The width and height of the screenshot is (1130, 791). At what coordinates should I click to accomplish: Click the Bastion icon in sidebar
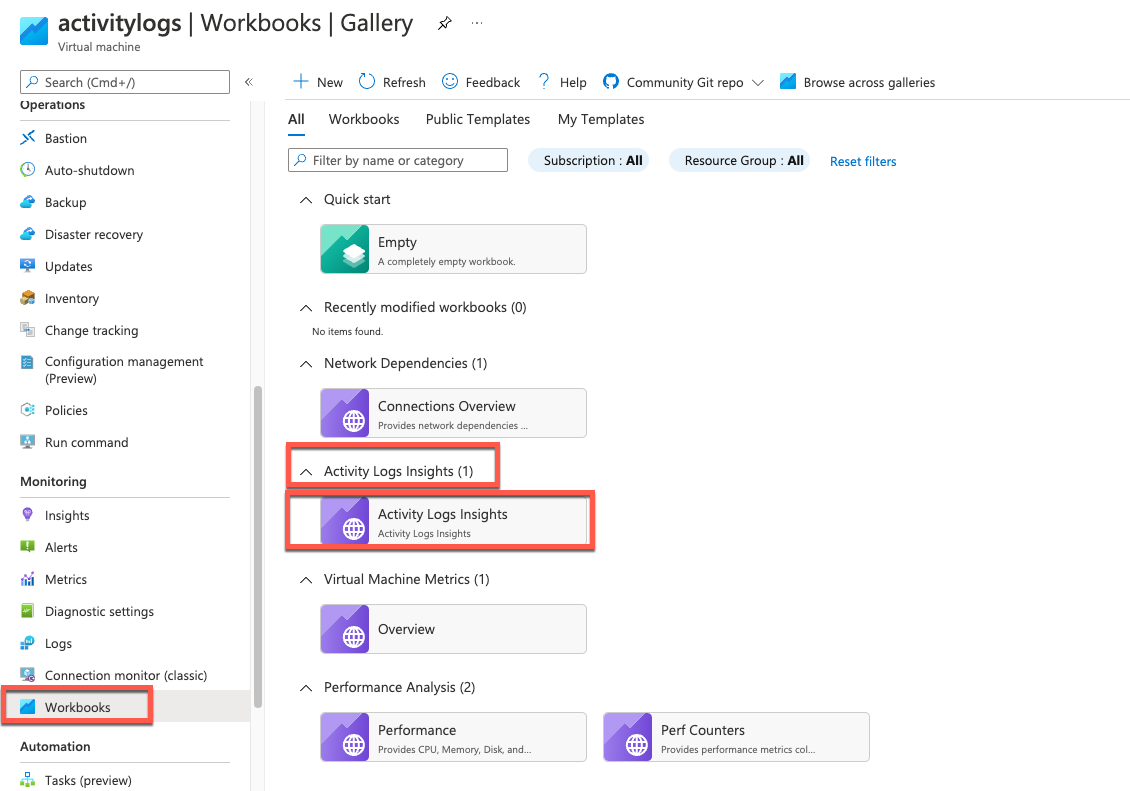[28, 138]
